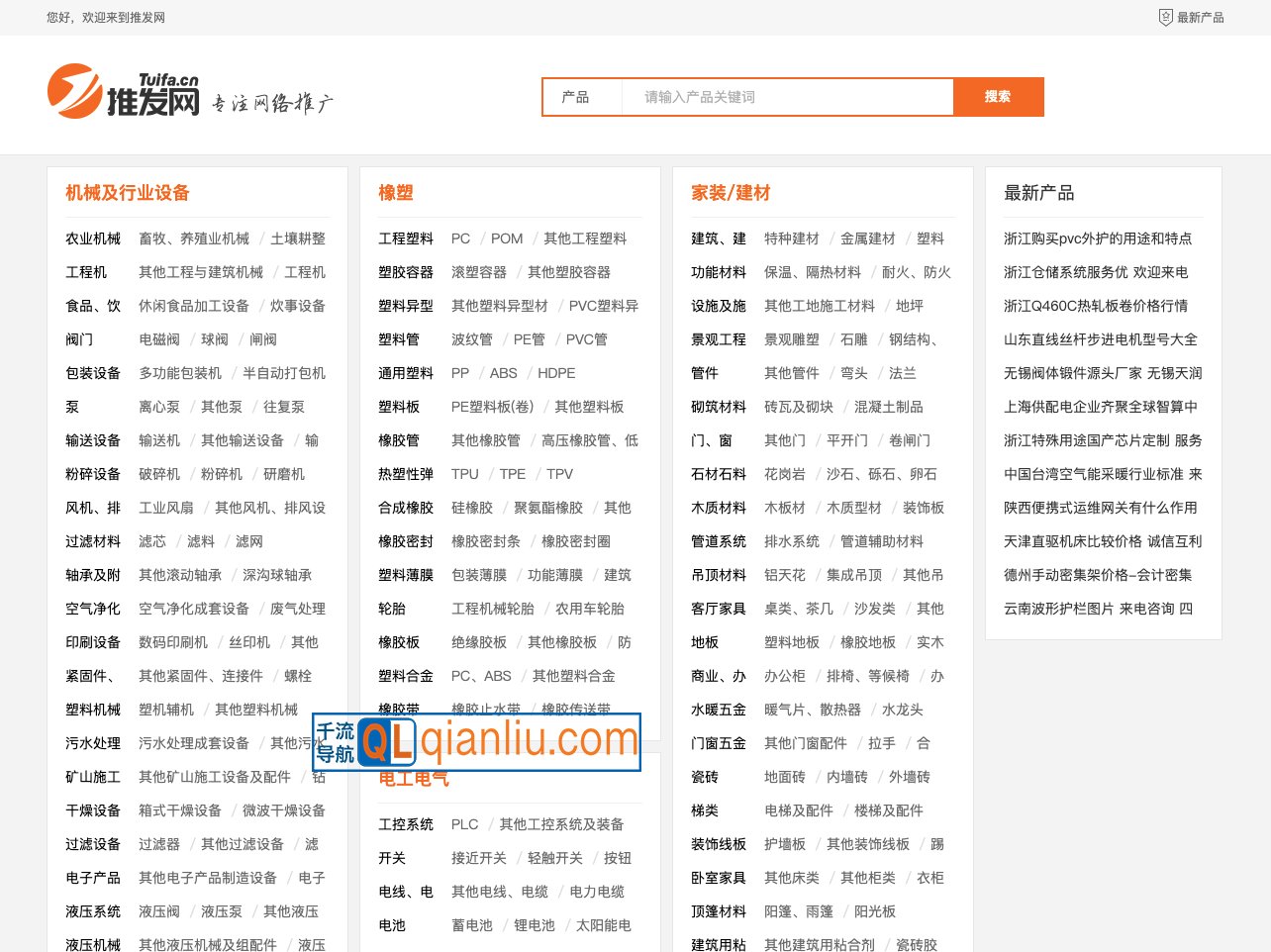This screenshot has height=952, width=1271.
Task: Open the 农业机械 category link
Action: (93, 238)
